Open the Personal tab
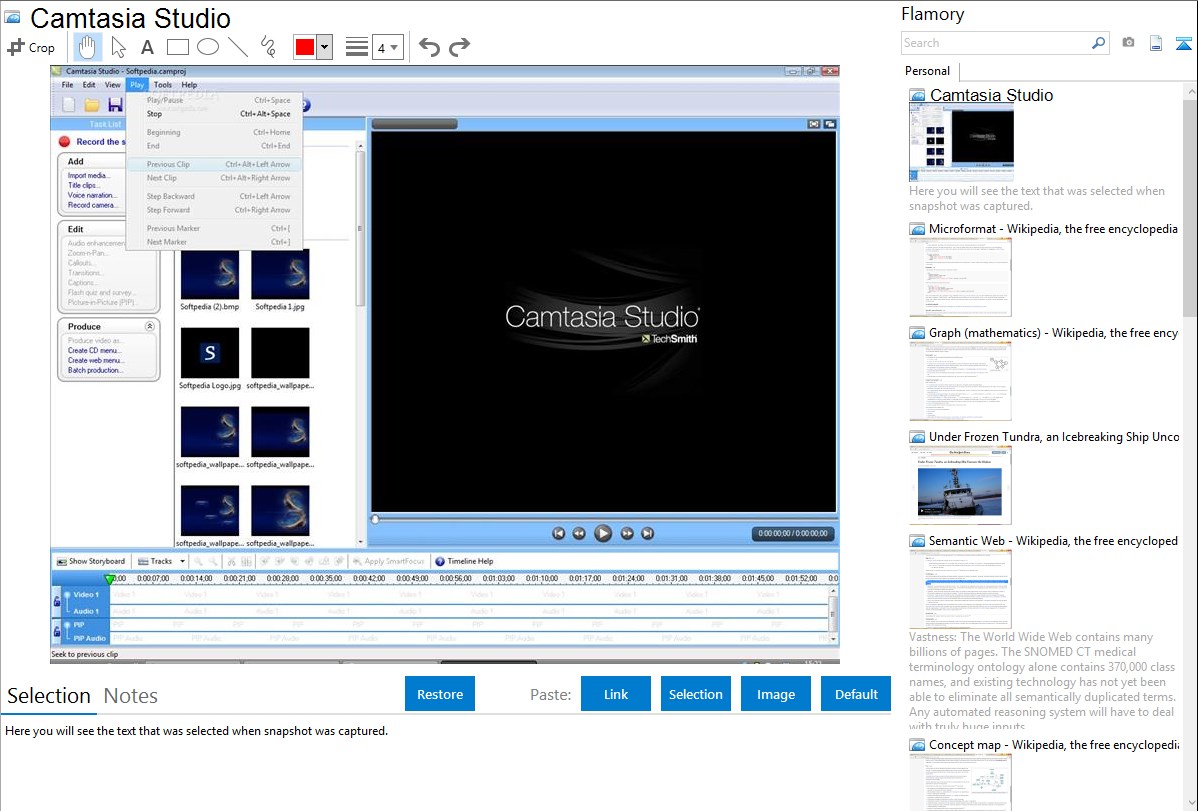This screenshot has width=1198, height=811. pyautogui.click(x=927, y=71)
